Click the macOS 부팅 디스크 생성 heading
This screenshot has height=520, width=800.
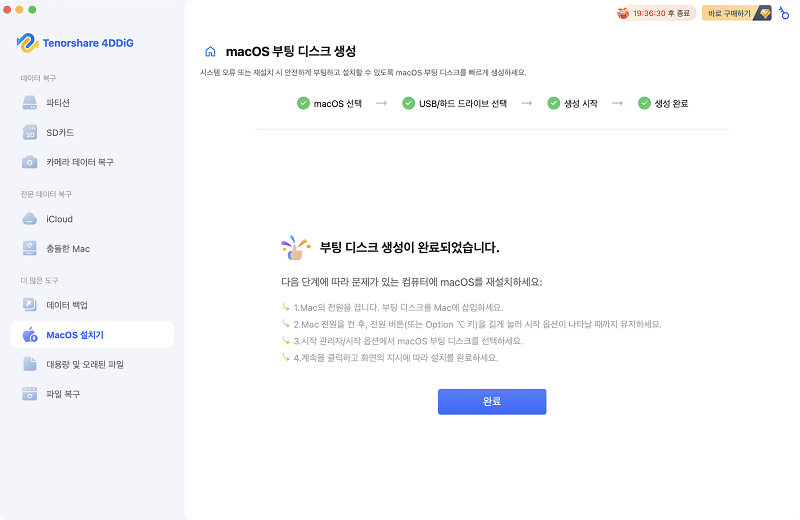pos(291,51)
